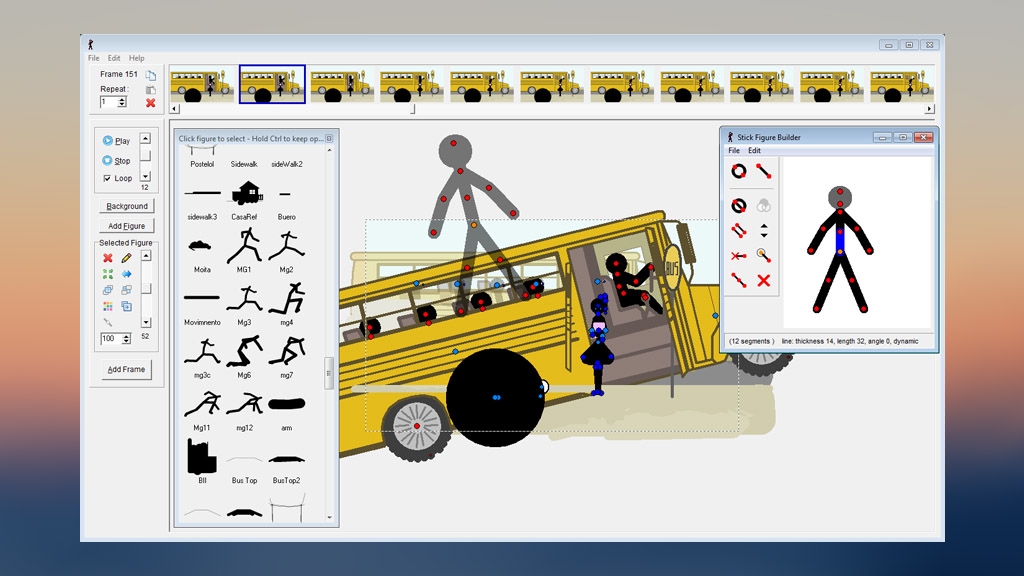The image size is (1024, 576).
Task: Close the Stick Figure Builder window
Action: [x=923, y=137]
